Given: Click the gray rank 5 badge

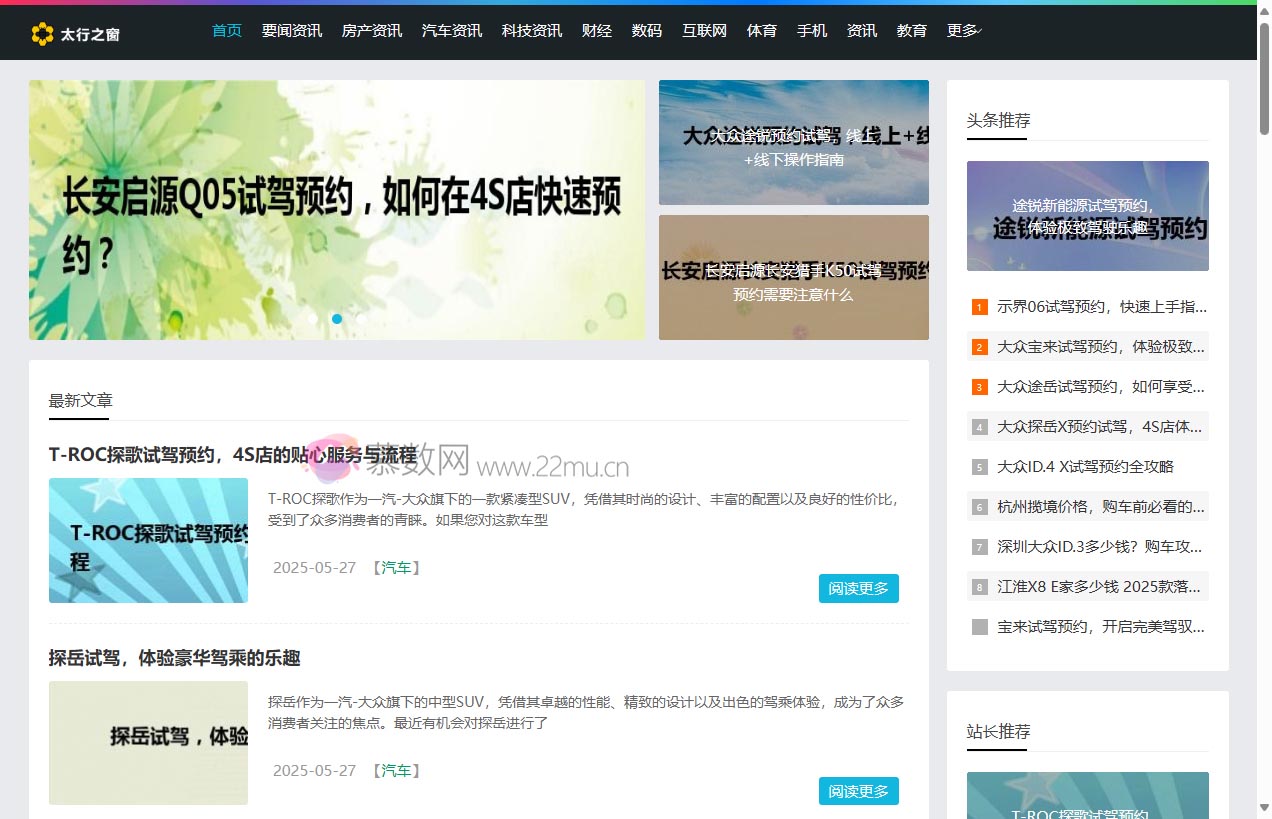Looking at the screenshot, I should point(979,467).
